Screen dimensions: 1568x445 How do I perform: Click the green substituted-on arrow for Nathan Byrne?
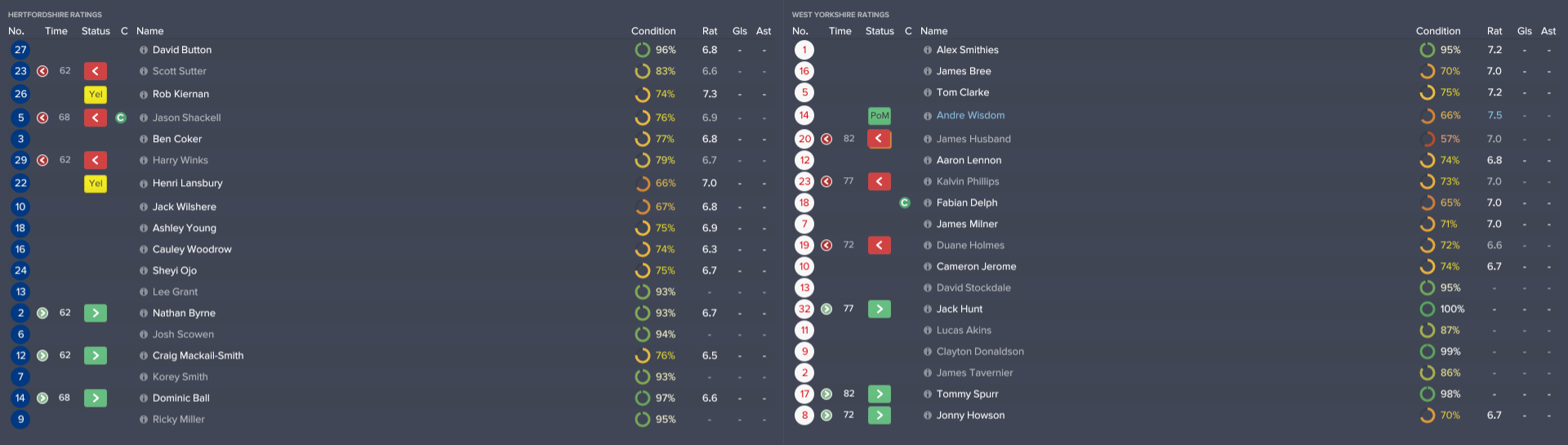point(96,314)
